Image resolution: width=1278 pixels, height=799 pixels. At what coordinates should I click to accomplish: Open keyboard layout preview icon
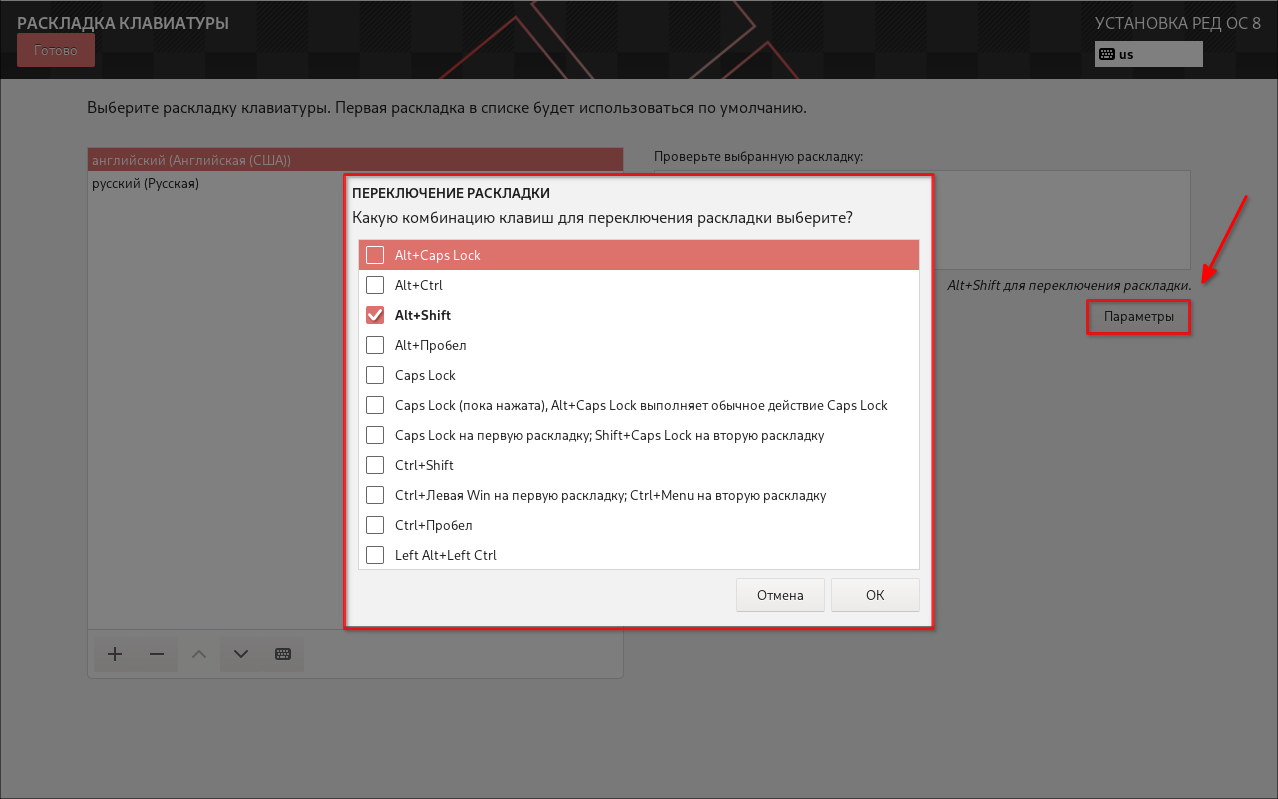tap(283, 654)
